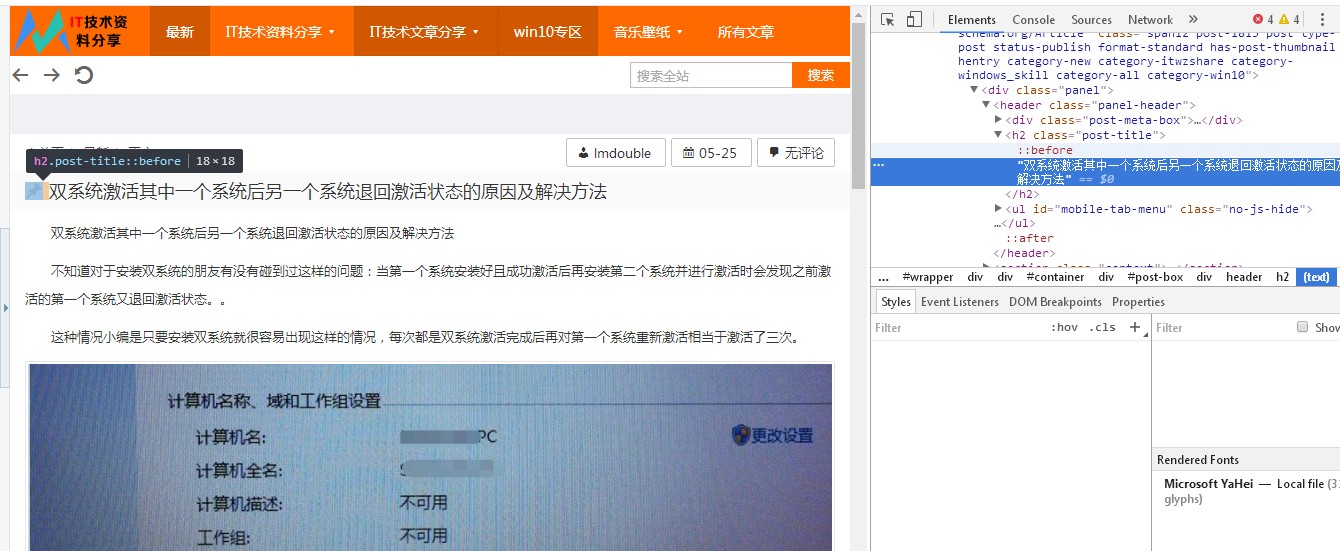Select the Styles pane tab
Image resolution: width=1340 pixels, height=551 pixels.
(896, 302)
